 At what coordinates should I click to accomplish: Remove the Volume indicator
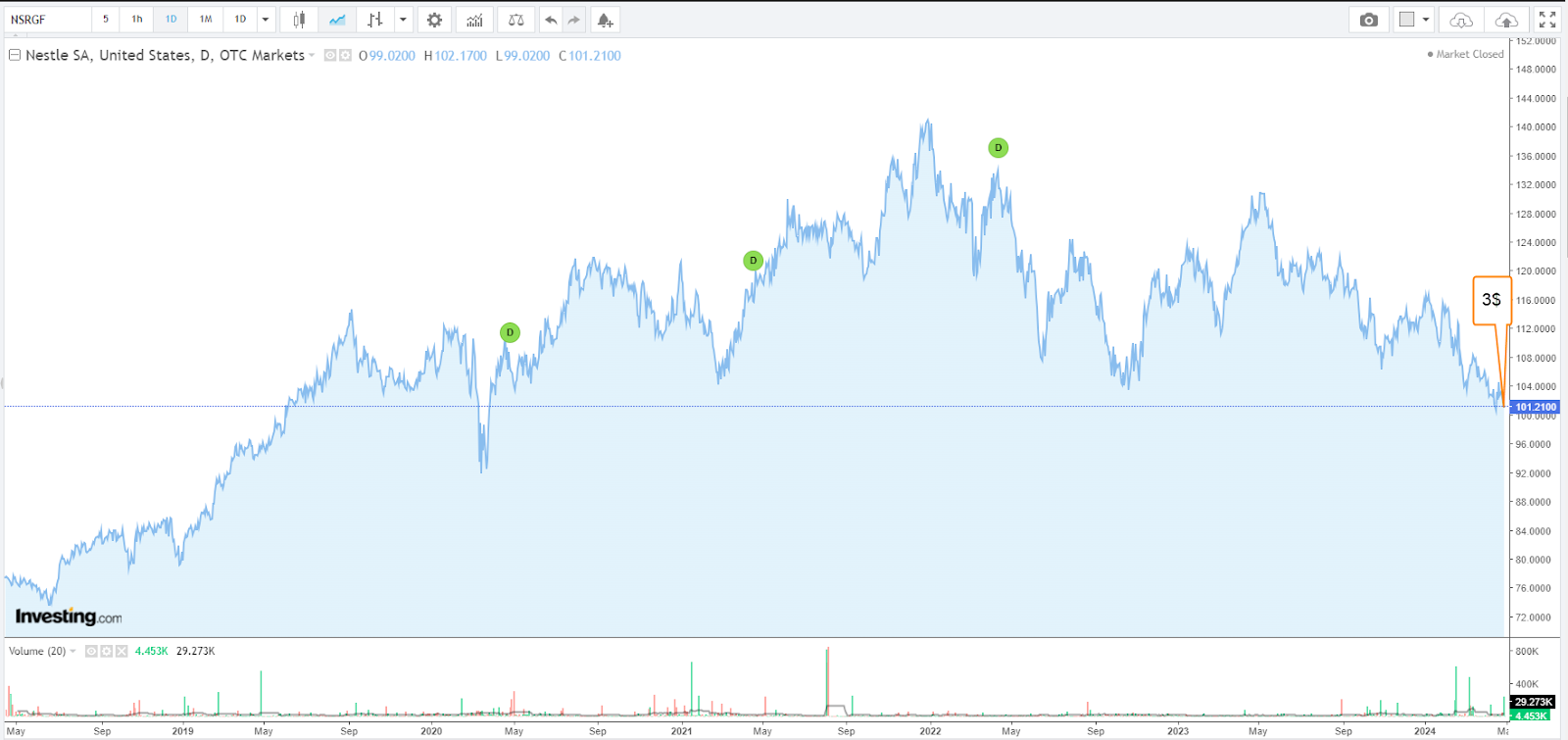pyautogui.click(x=122, y=651)
